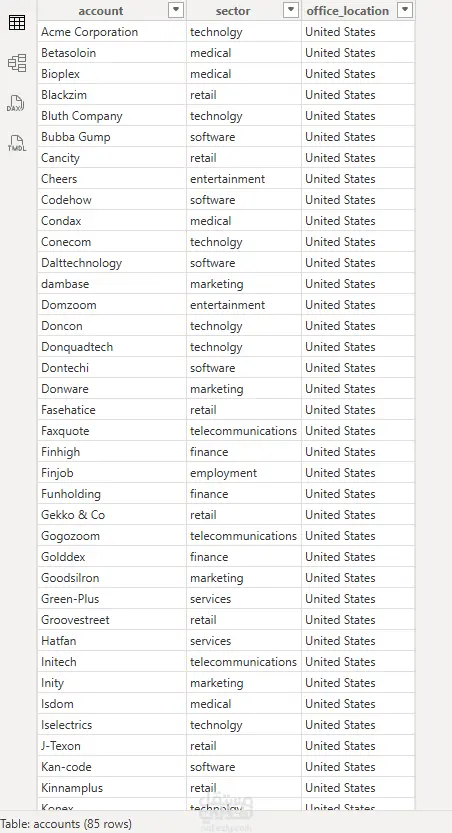Open the office_location column filter dropdown
452x833 pixels.
405,10
